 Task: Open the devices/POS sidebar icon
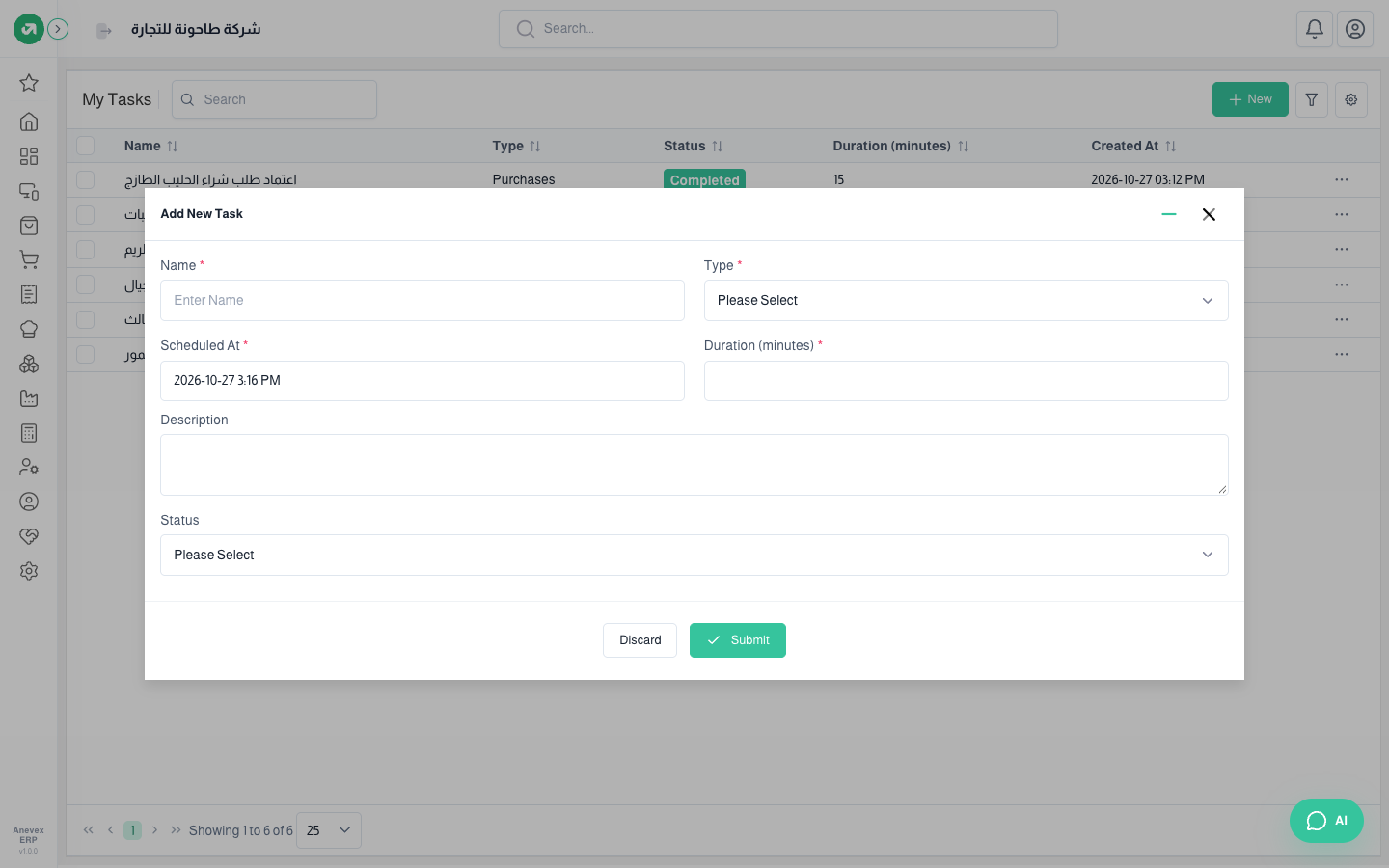tap(29, 191)
